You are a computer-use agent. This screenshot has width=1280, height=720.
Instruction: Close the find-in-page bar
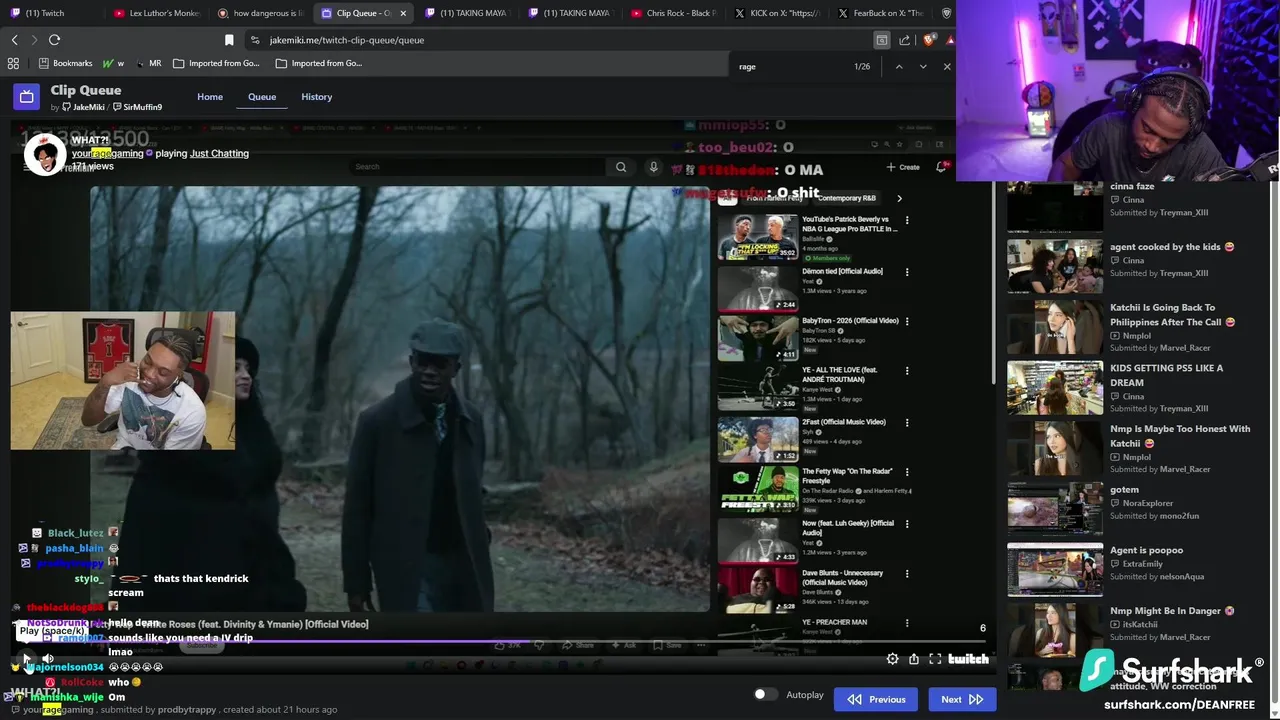pos(947,66)
